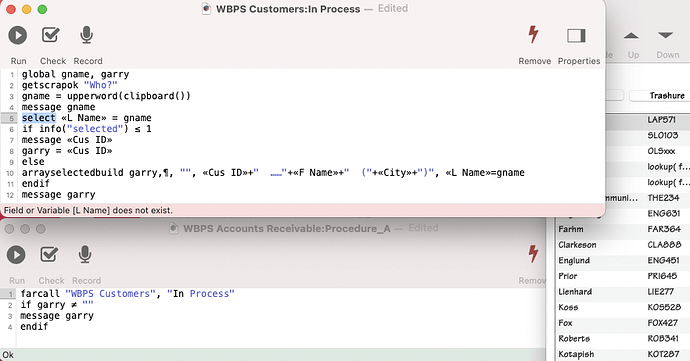Viewport: 690px width, 361px height.
Task: Click line 10 'arrayselectedbuild garry' statement
Action: pos(273,173)
